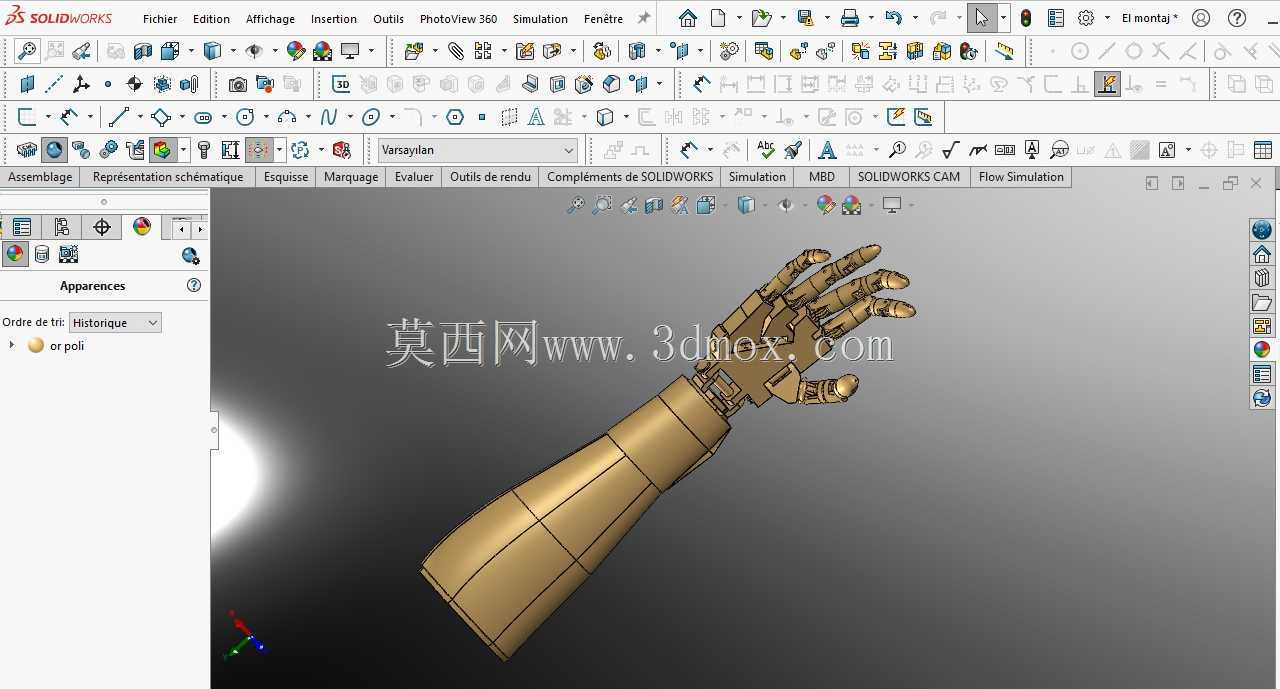This screenshot has width=1280, height=689.
Task: Open the Print dropdown arrow
Action: 871,18
